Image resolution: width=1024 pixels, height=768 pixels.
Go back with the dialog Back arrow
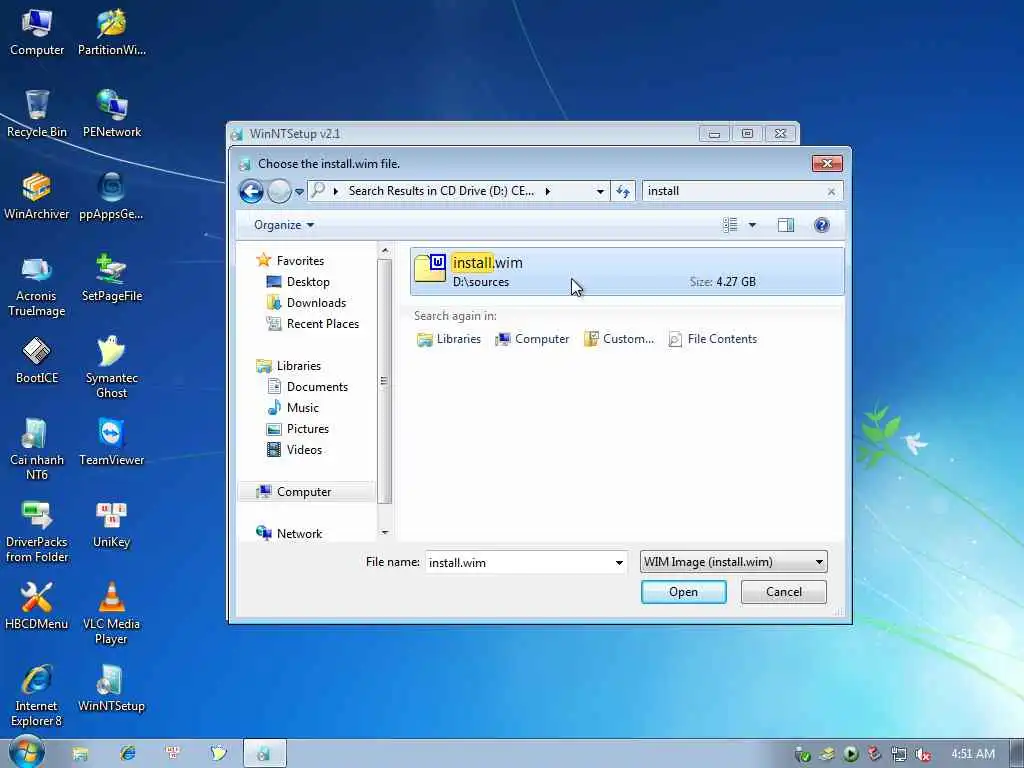[251, 191]
